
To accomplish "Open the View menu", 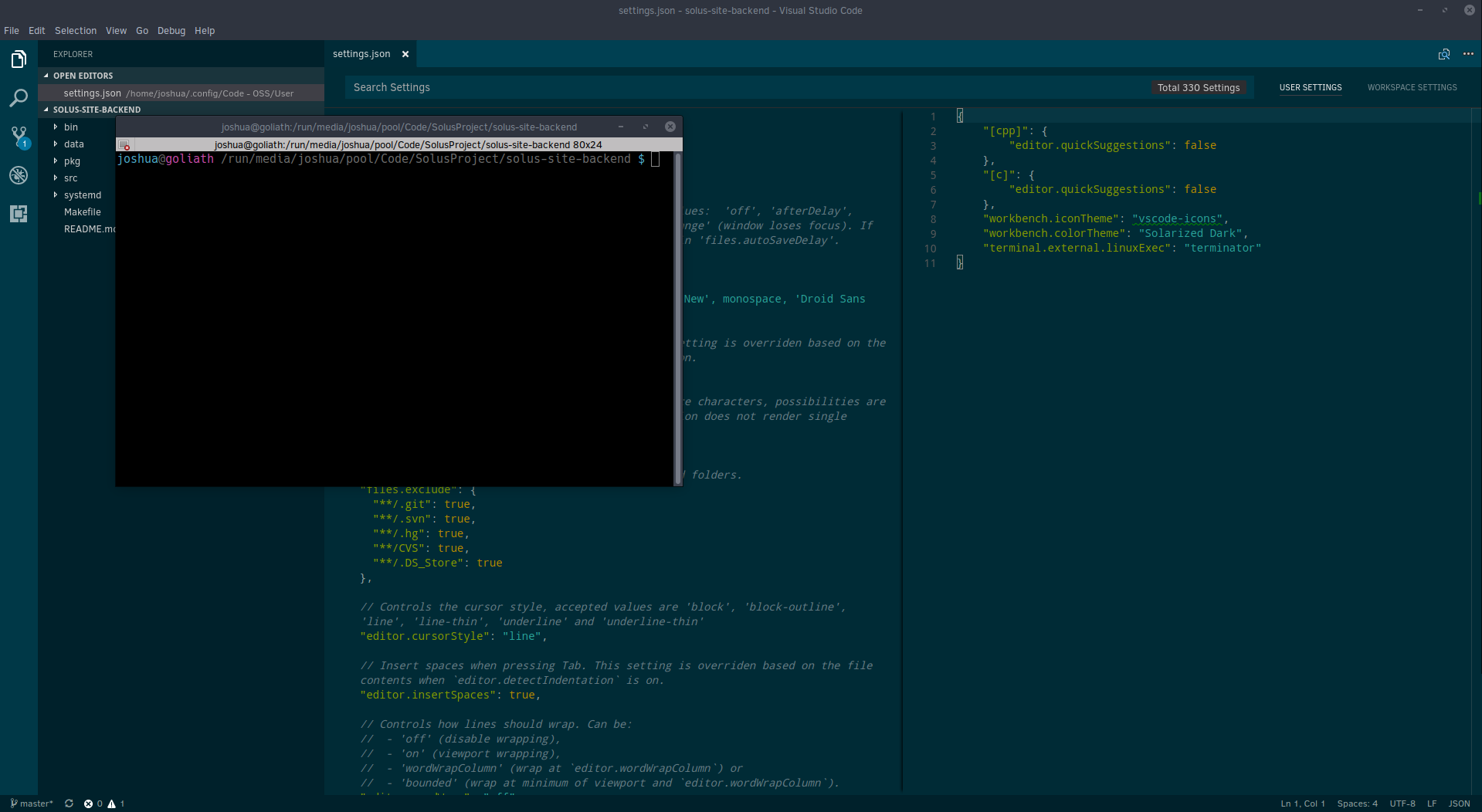I will (x=116, y=31).
